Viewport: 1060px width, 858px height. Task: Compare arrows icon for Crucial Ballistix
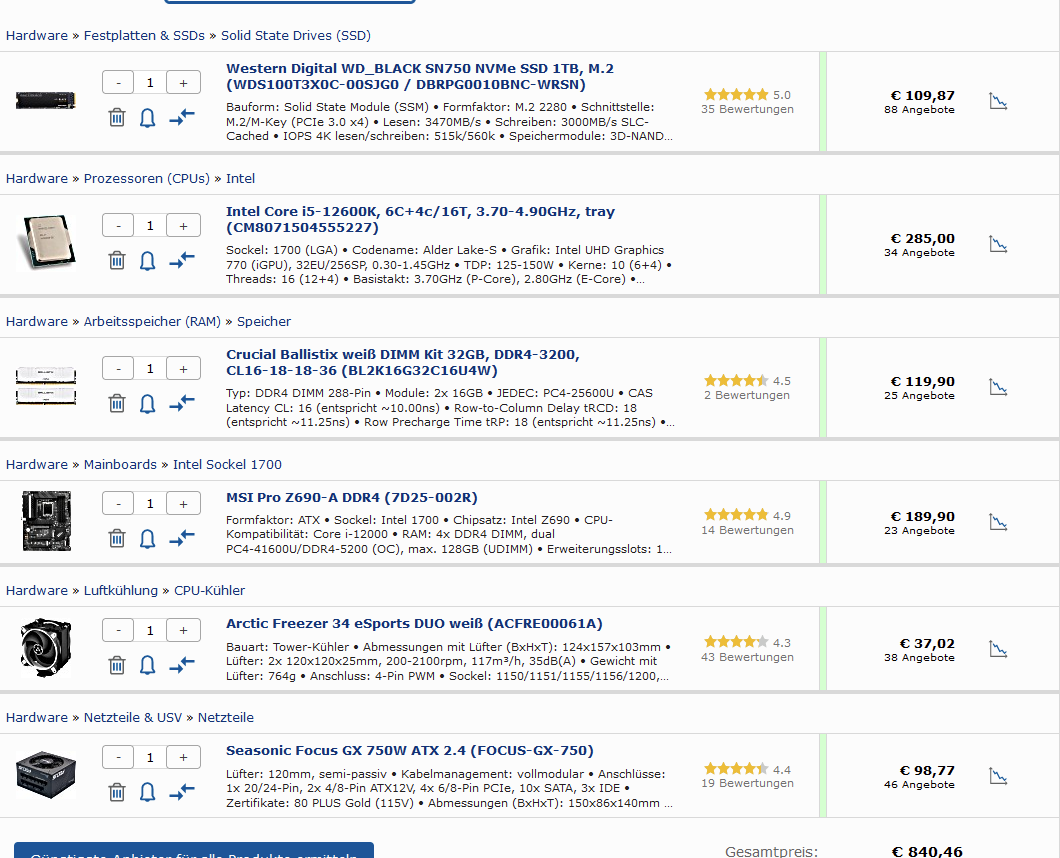182,403
